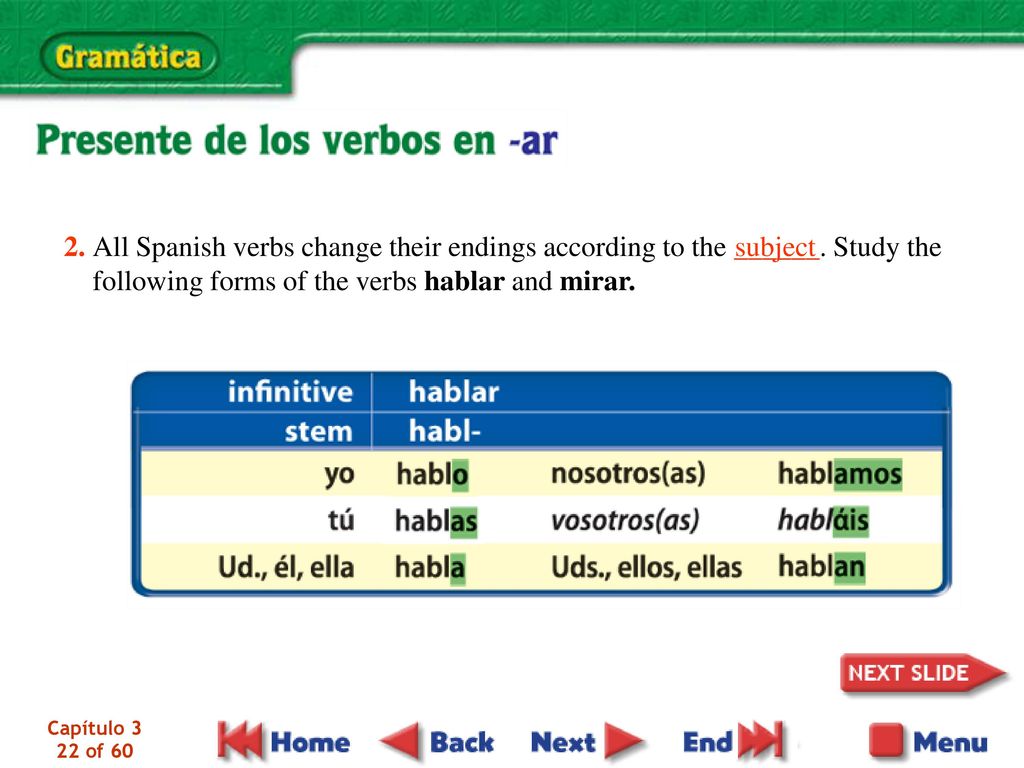This screenshot has width=1024, height=768.
Task: Go Back to previous slide
Action: [x=462, y=743]
